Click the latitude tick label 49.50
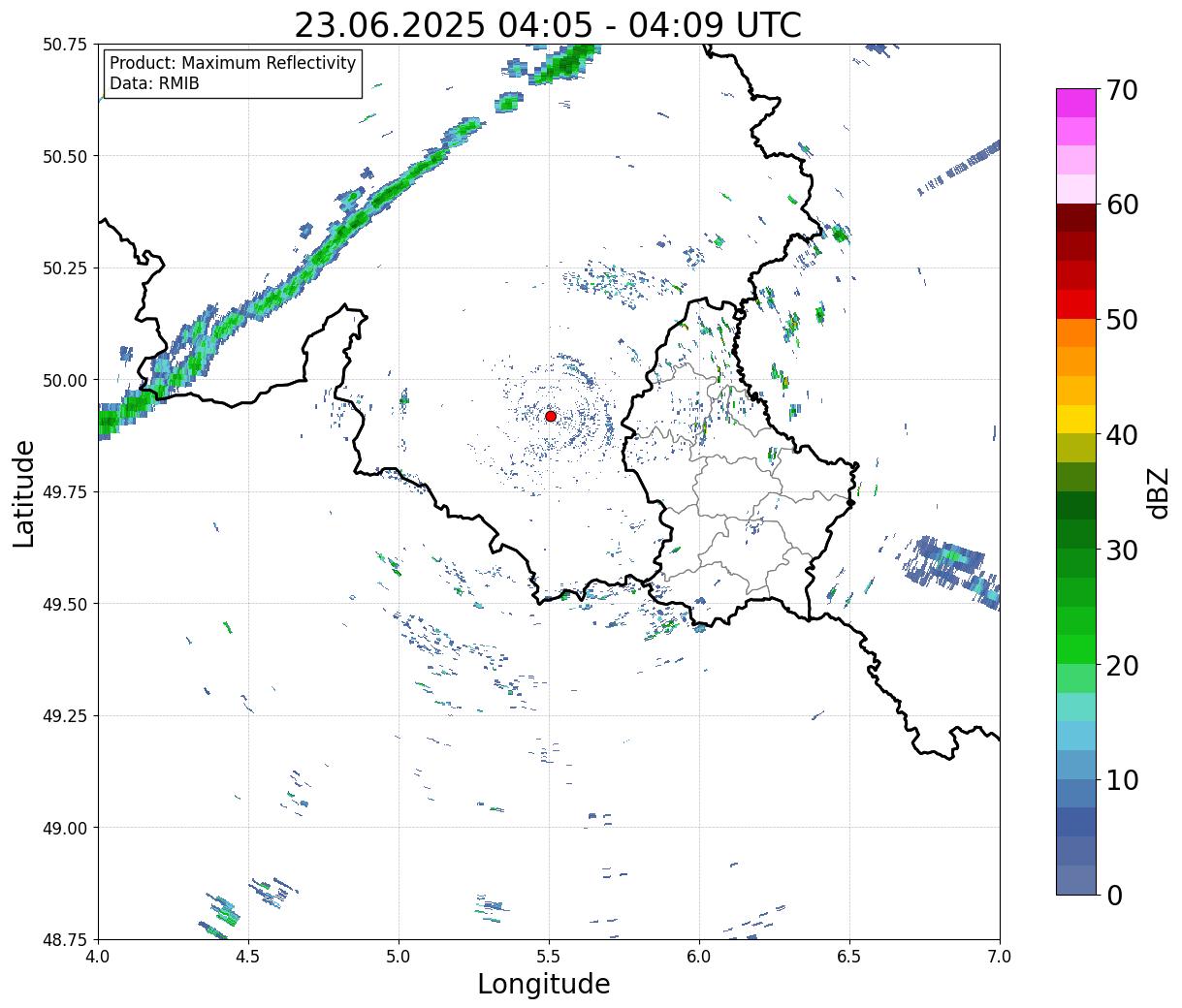The width and height of the screenshot is (1182, 1008). point(65,604)
